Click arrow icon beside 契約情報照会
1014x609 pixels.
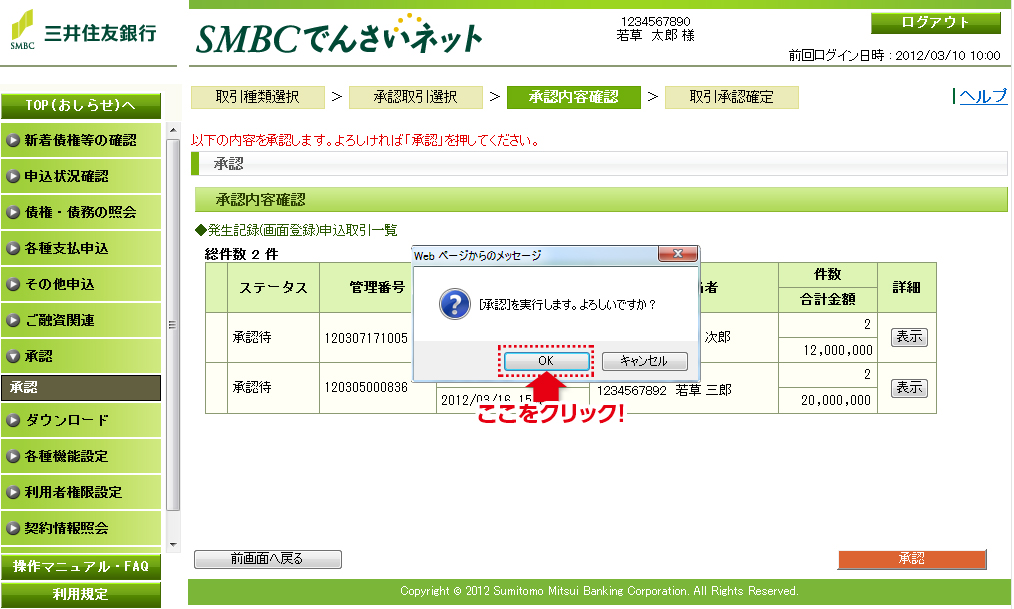(x=13, y=528)
